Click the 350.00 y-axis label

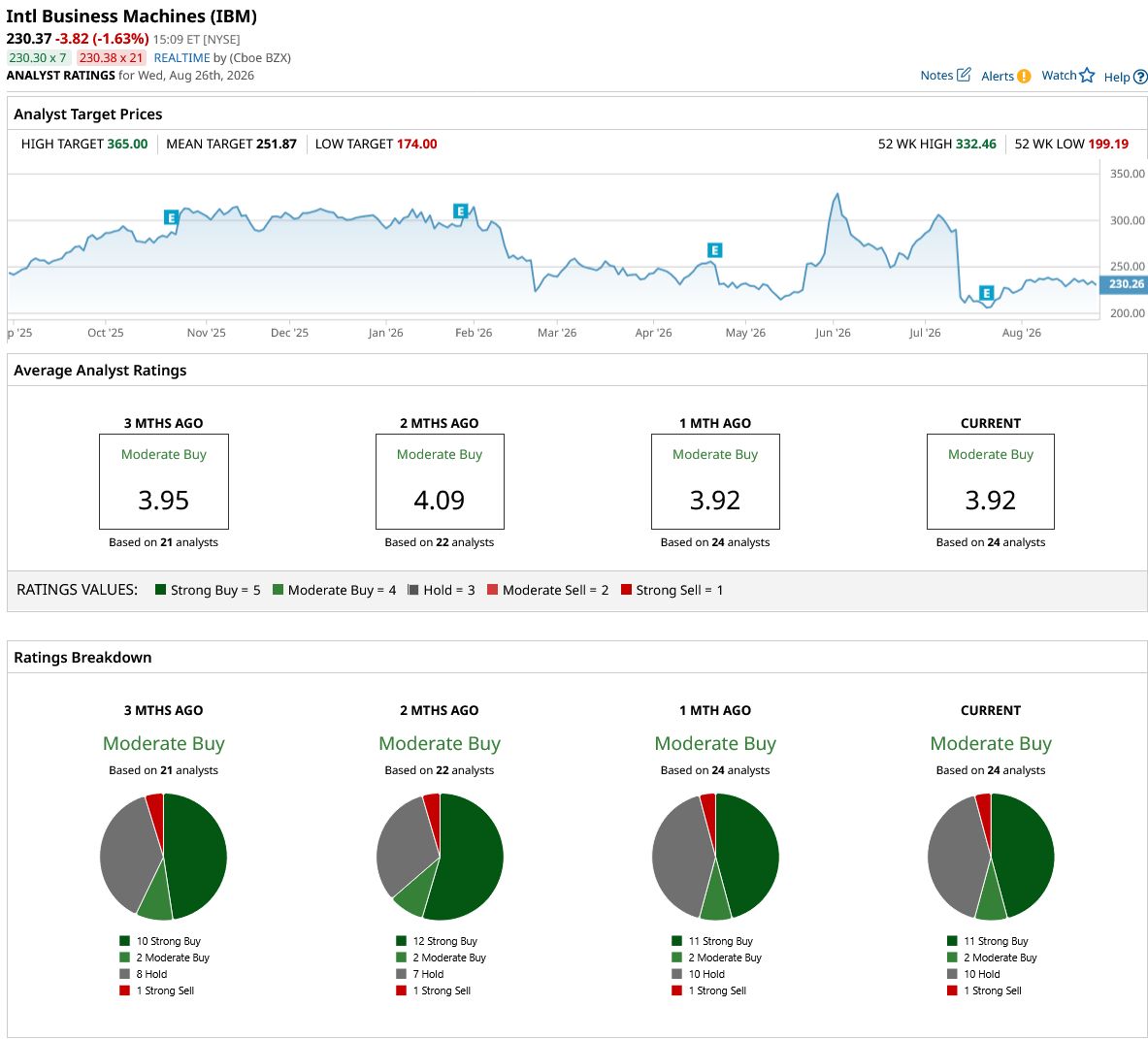[1128, 174]
